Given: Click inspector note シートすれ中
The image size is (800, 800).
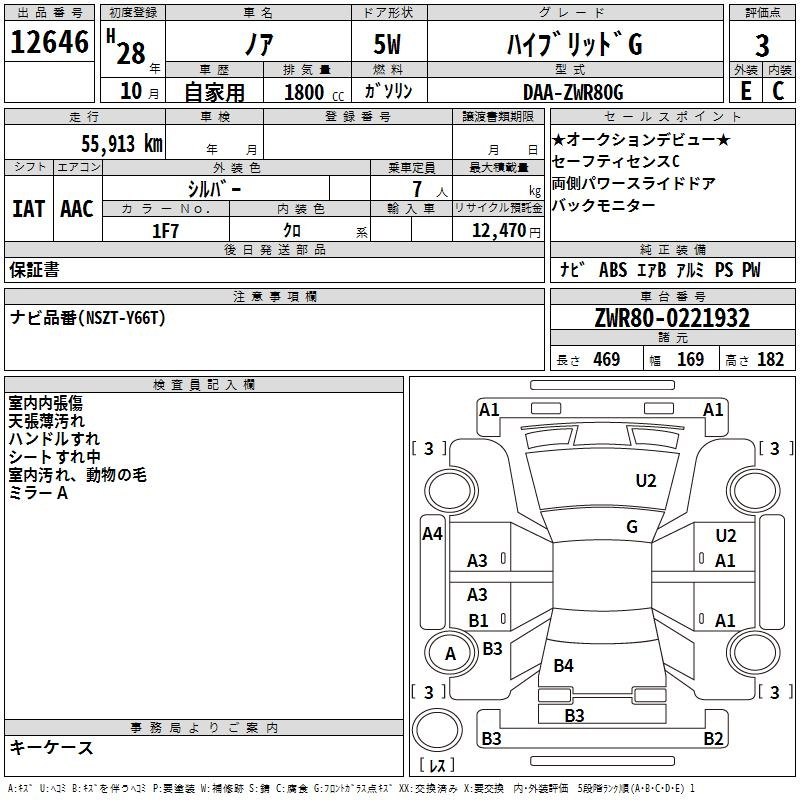Looking at the screenshot, I should click(x=54, y=457).
